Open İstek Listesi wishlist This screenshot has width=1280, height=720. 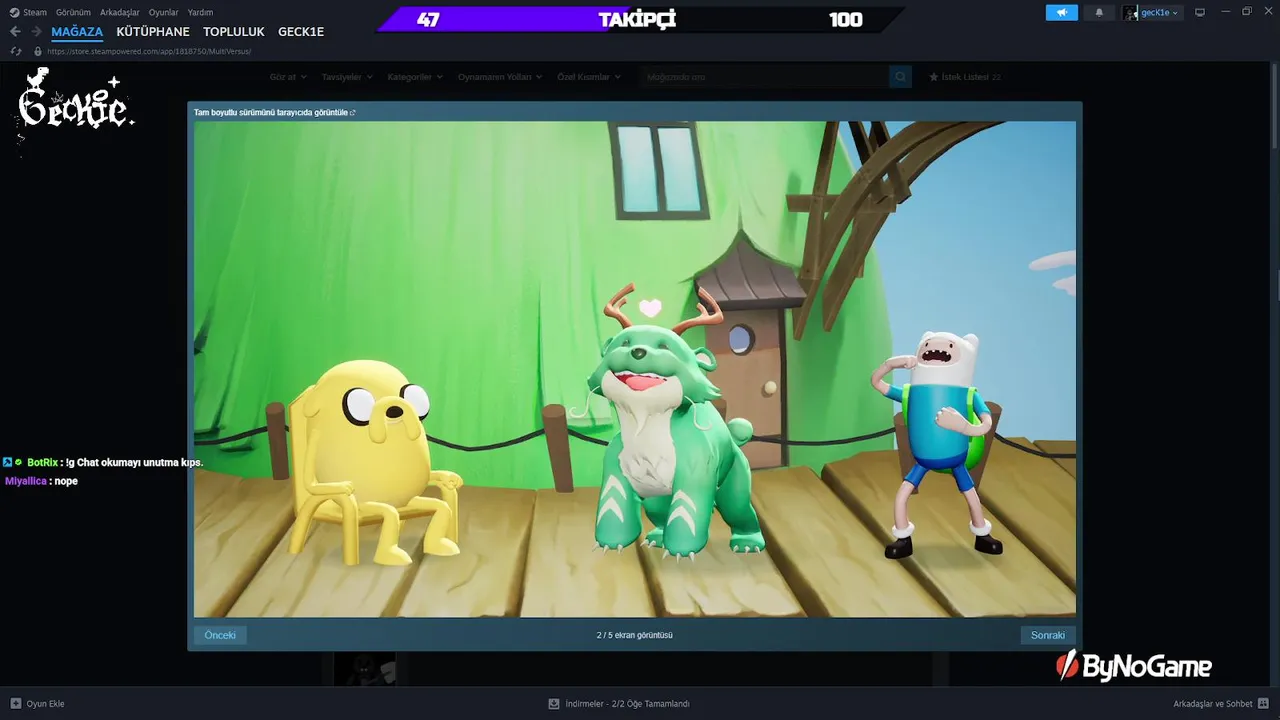pos(965,77)
